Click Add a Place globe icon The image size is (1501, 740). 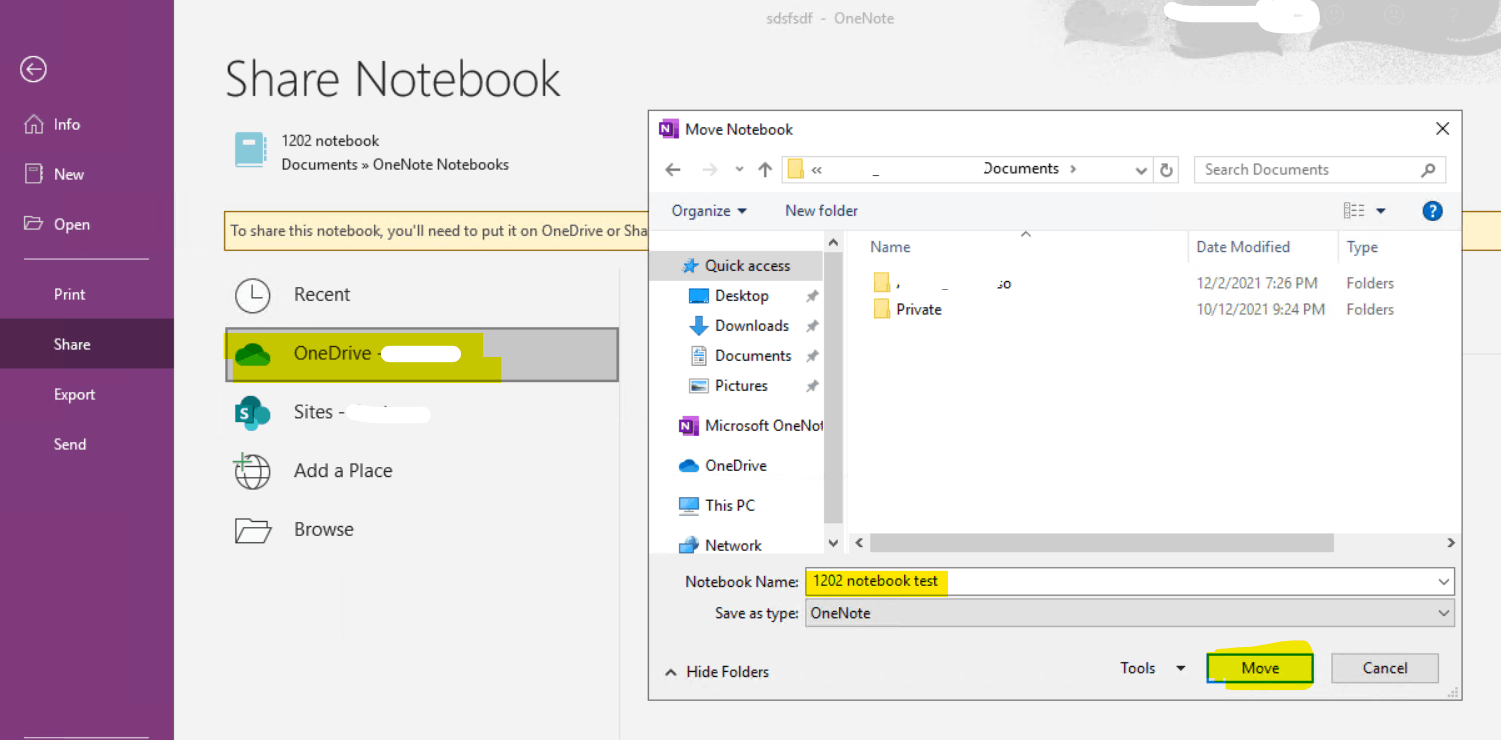[252, 471]
